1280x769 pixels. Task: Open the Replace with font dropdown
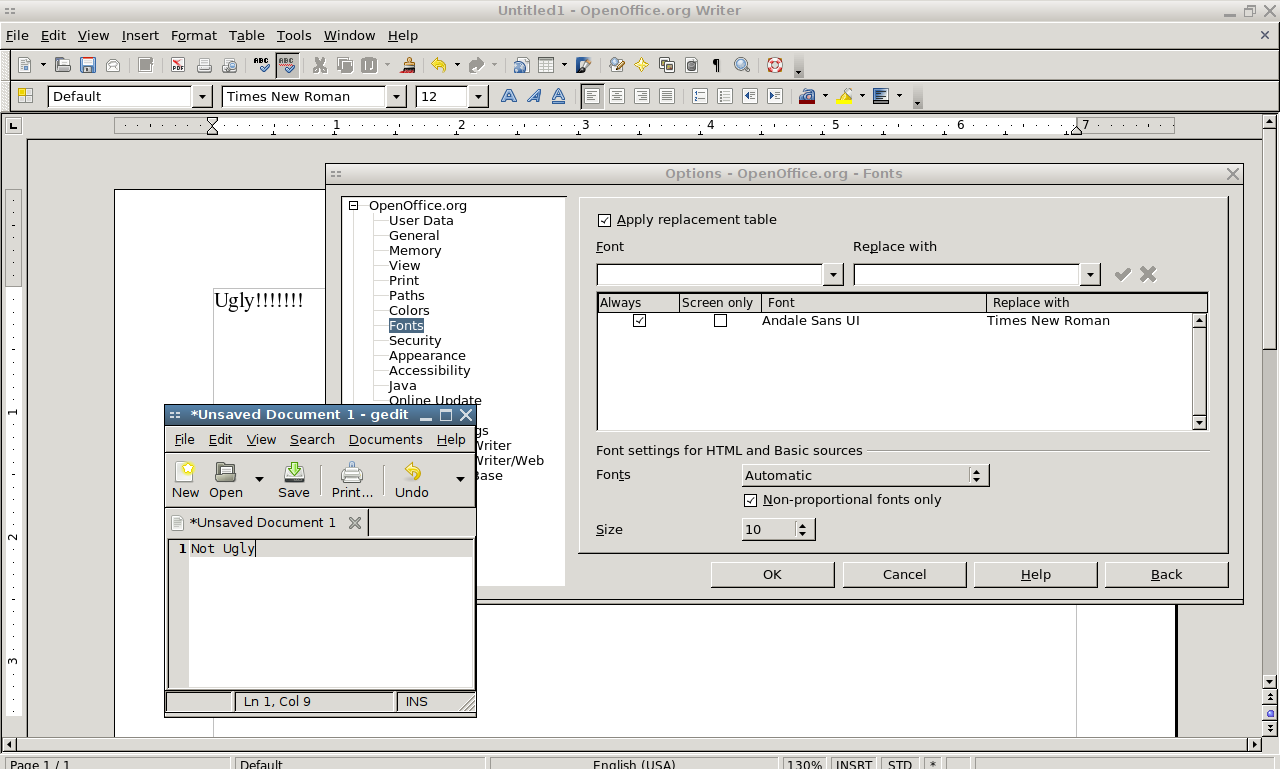(1090, 275)
